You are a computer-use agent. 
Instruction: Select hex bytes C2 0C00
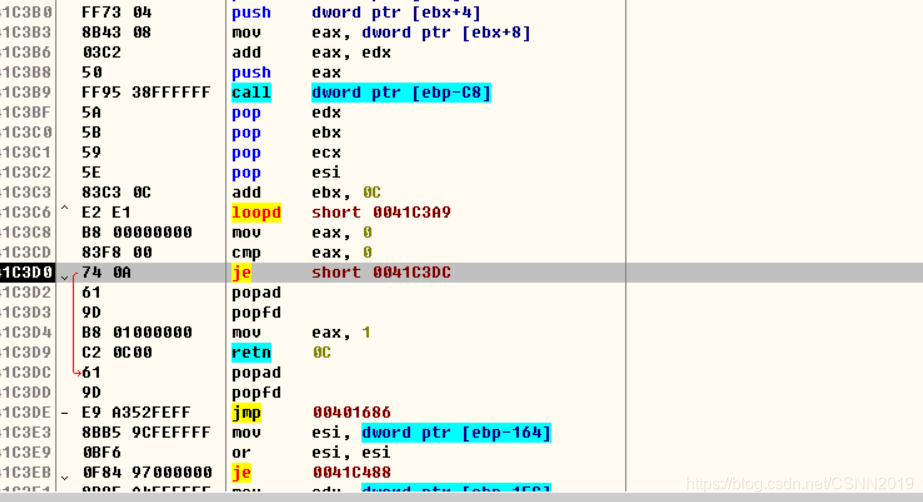(117, 353)
